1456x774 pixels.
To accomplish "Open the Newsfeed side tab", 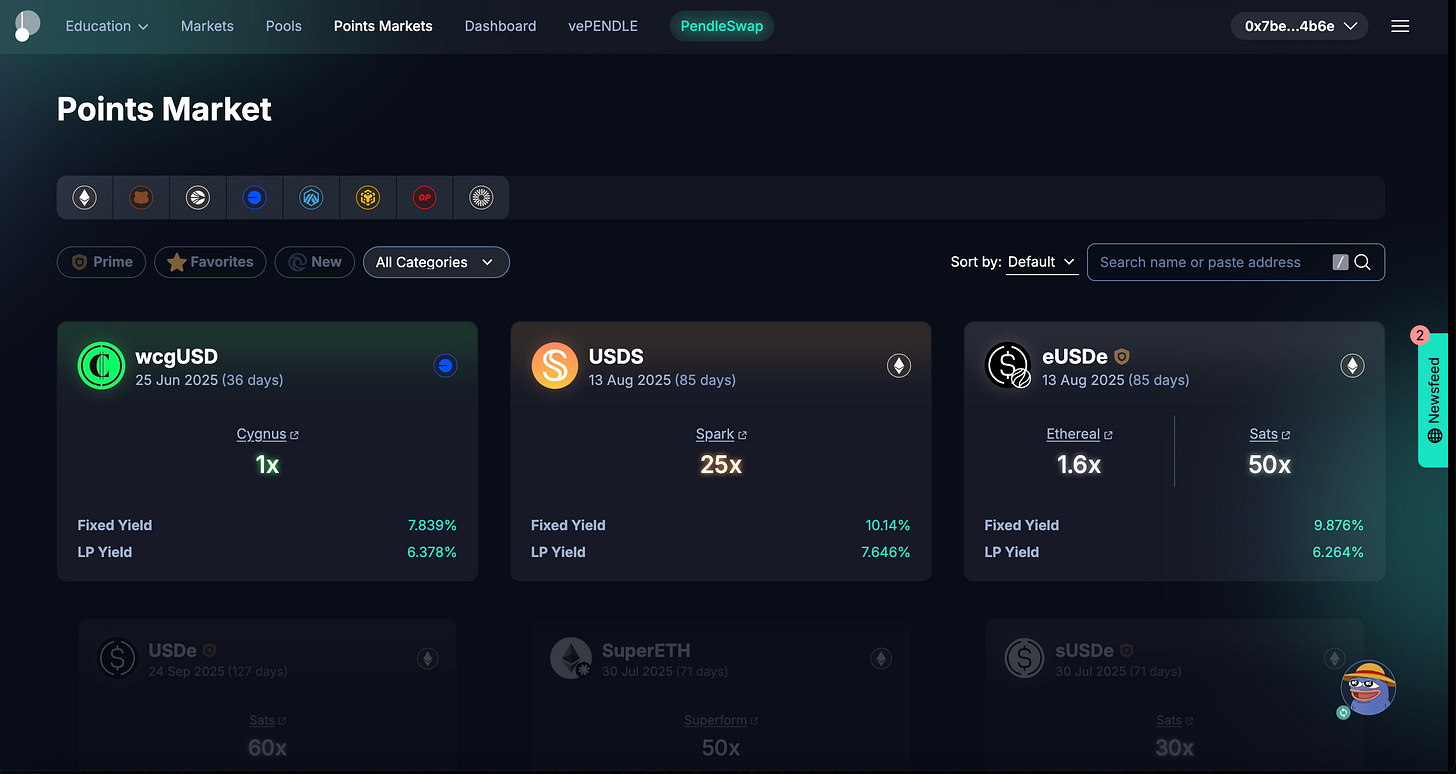I will click(1433, 400).
